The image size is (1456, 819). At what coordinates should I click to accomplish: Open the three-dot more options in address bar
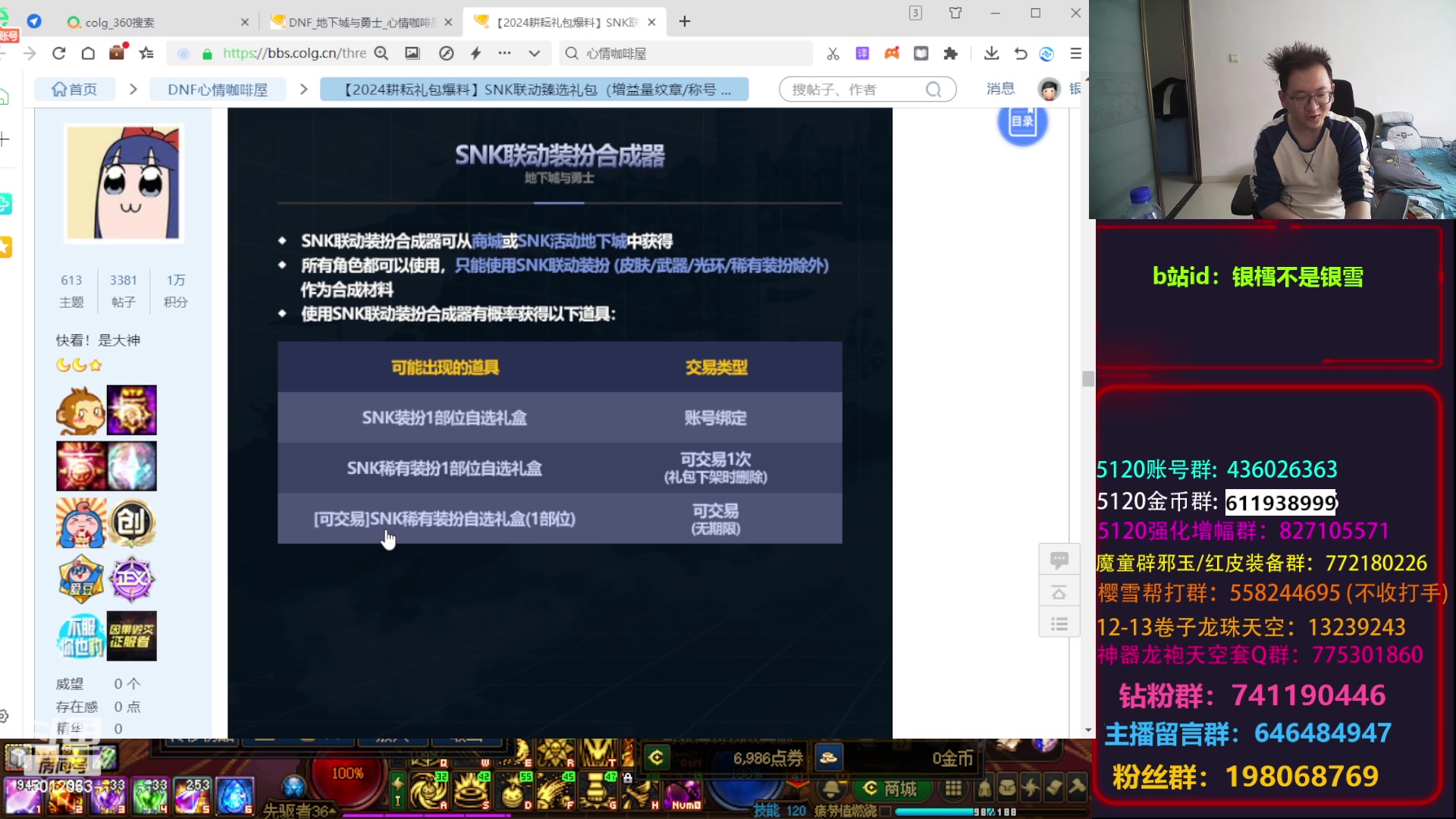point(504,53)
